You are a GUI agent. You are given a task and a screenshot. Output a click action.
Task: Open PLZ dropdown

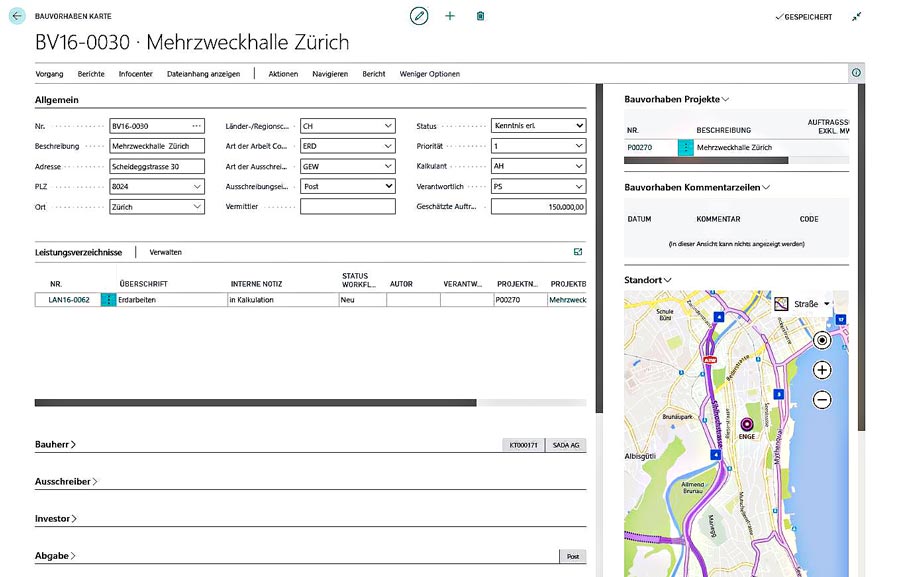tap(197, 187)
